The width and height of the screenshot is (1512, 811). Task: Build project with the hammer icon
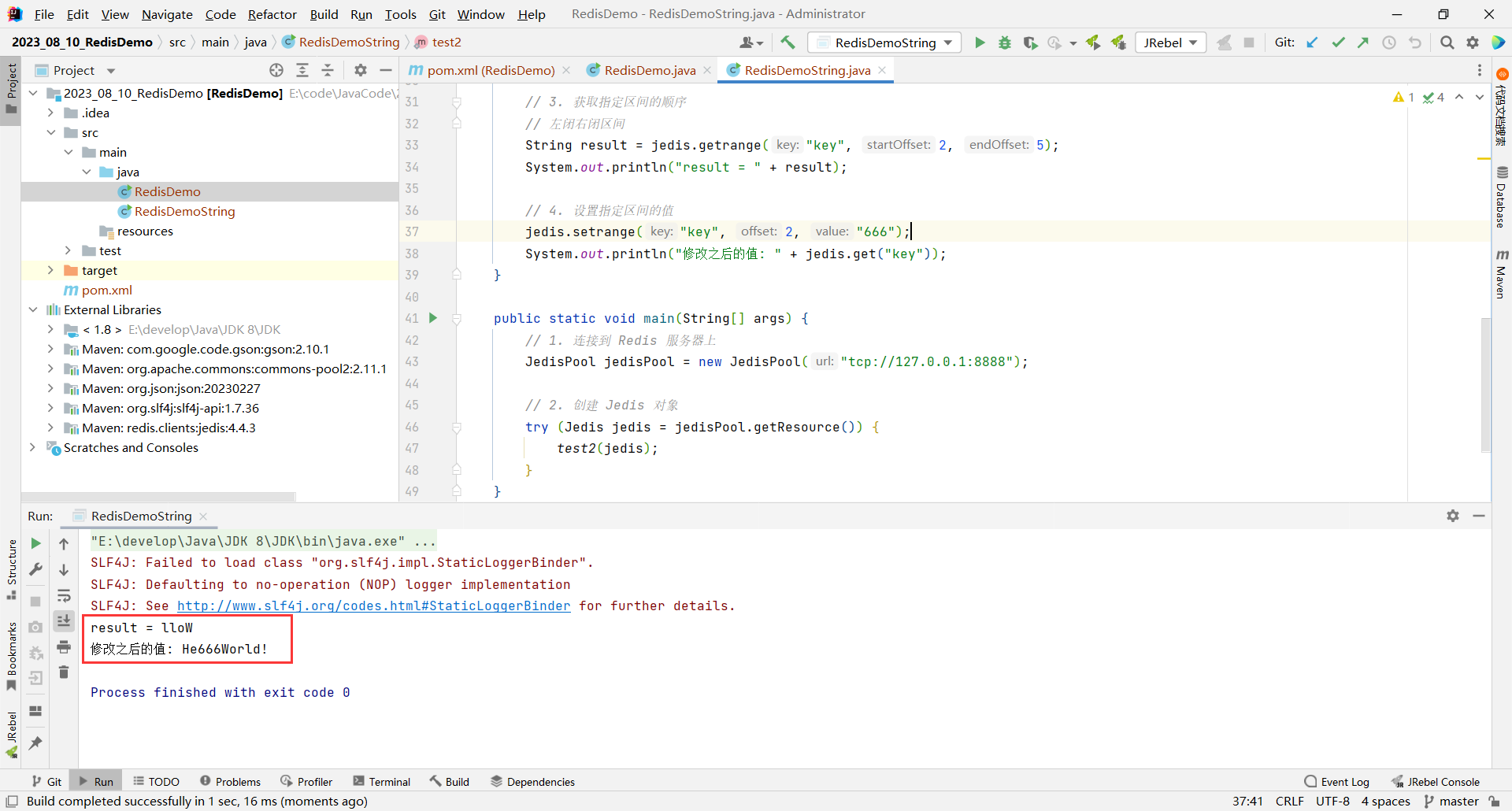click(x=787, y=43)
